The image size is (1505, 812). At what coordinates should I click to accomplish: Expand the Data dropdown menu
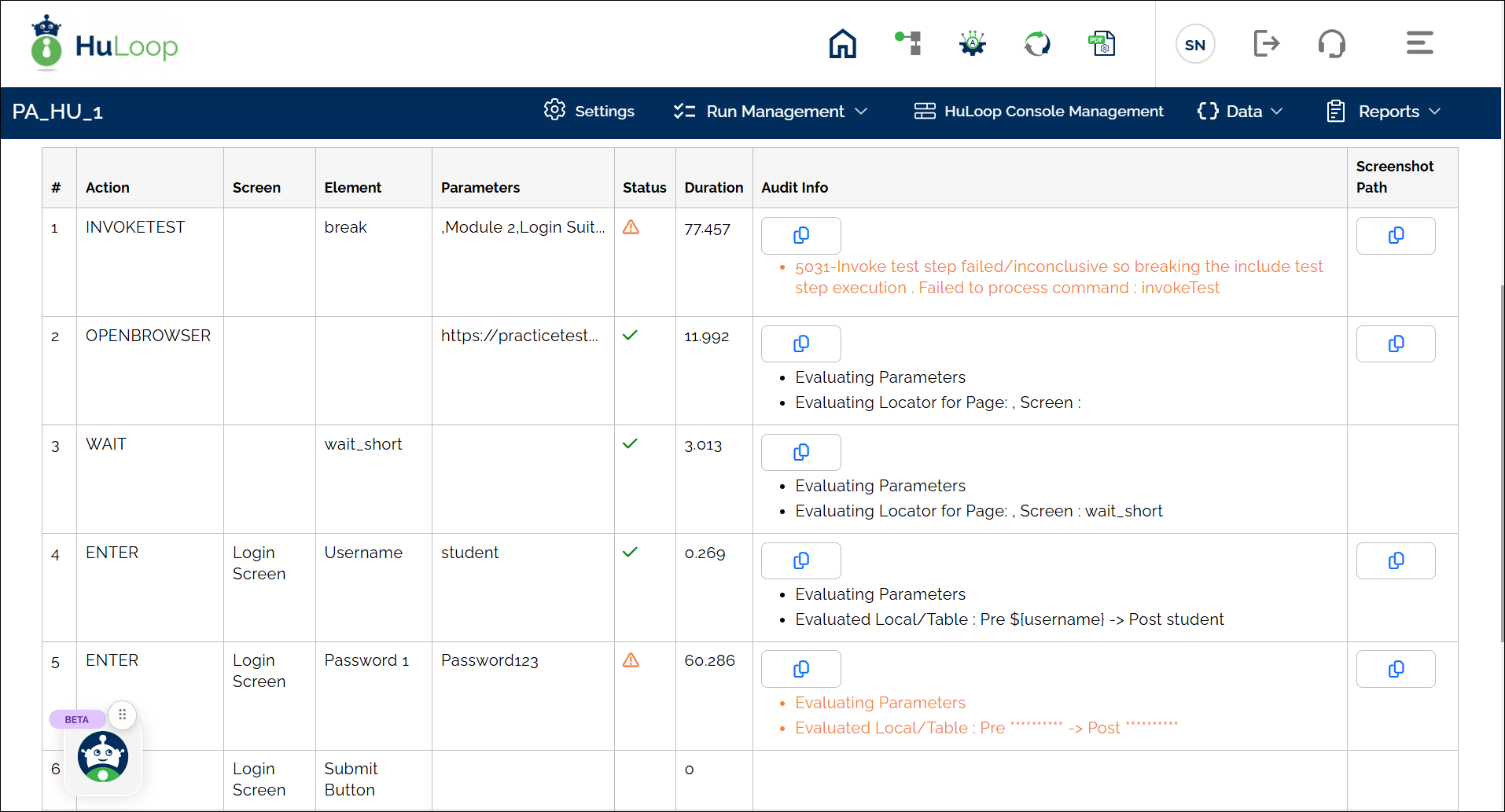pos(1240,112)
